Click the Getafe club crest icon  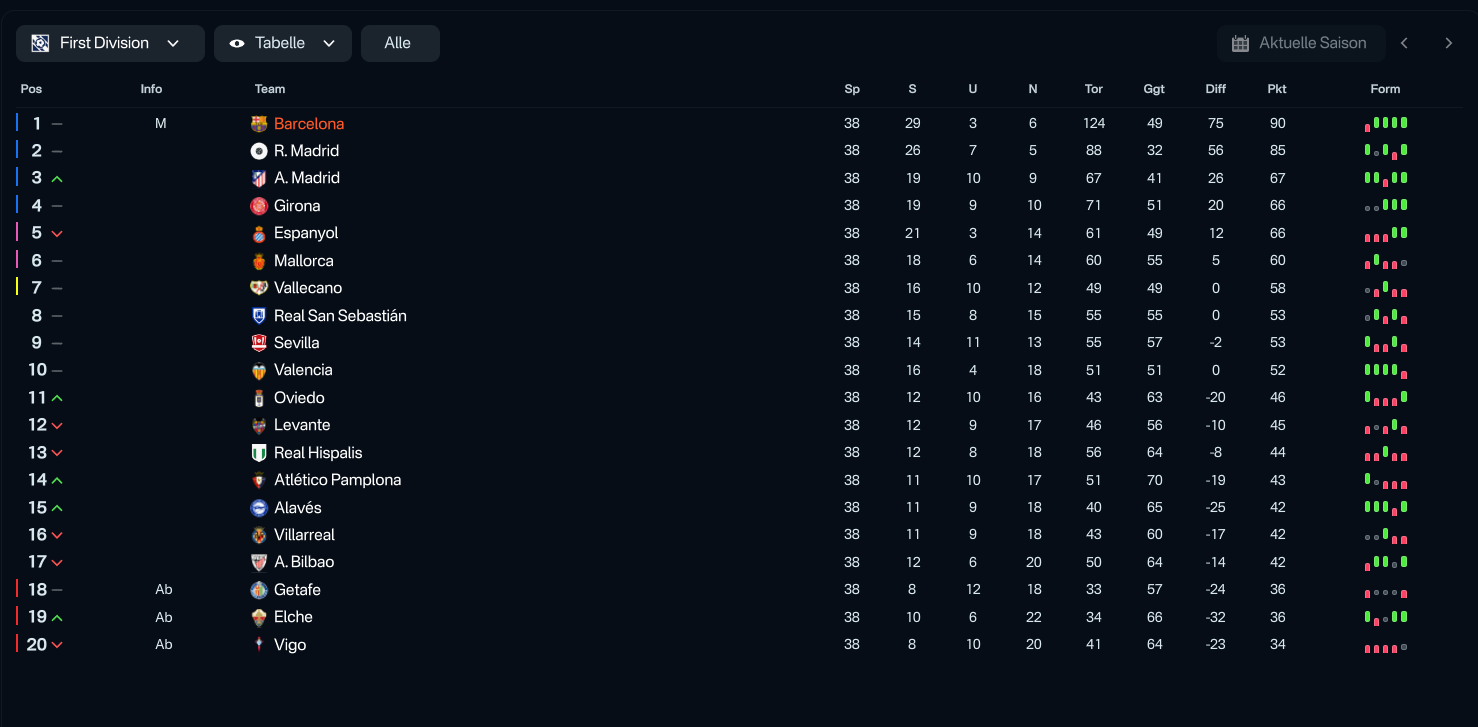pos(259,590)
